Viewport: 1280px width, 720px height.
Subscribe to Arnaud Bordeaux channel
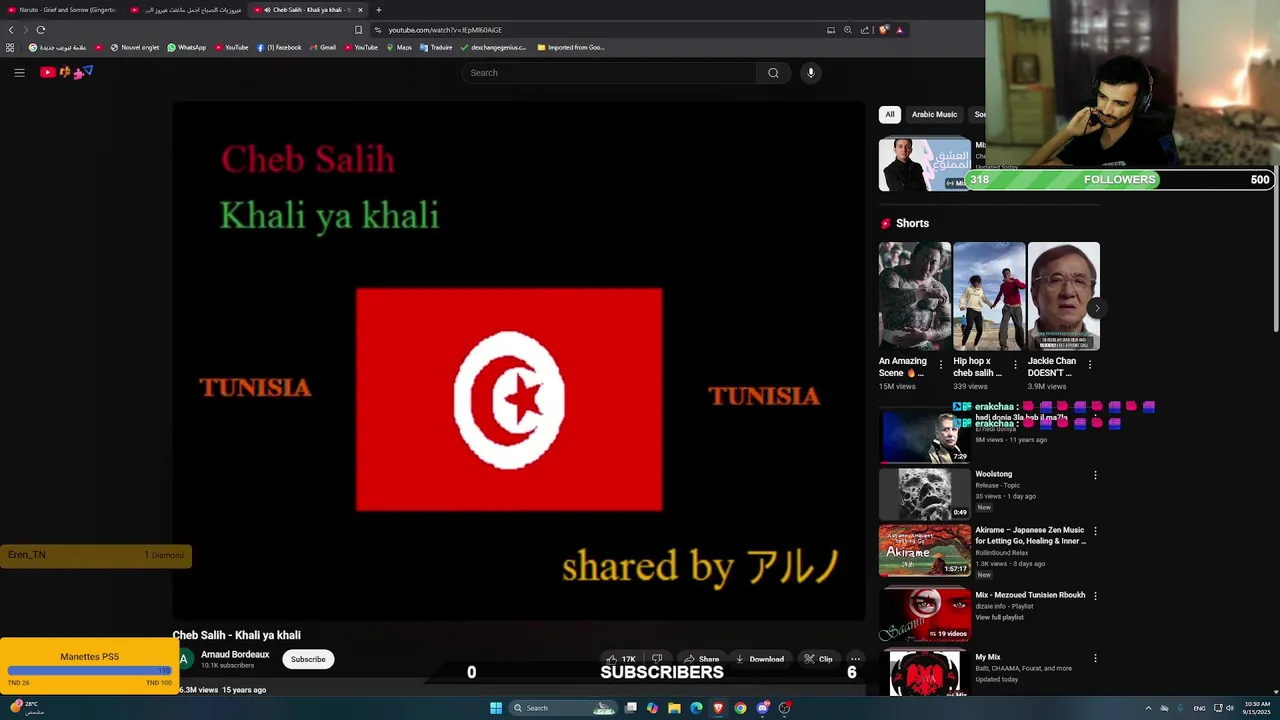click(x=308, y=659)
